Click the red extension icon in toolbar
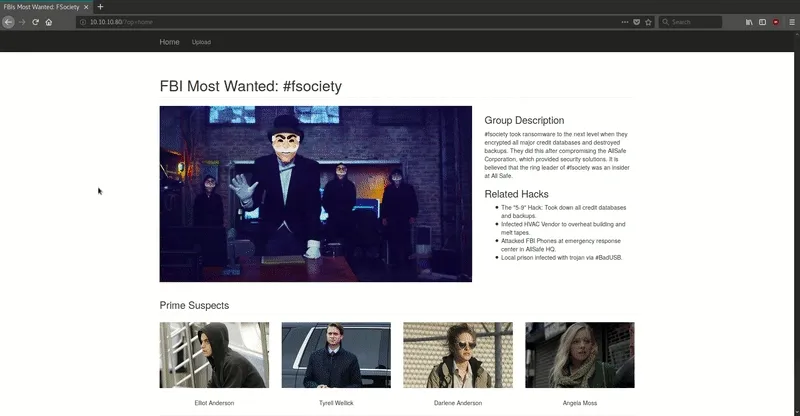Image resolution: width=800 pixels, height=416 pixels. (776, 21)
